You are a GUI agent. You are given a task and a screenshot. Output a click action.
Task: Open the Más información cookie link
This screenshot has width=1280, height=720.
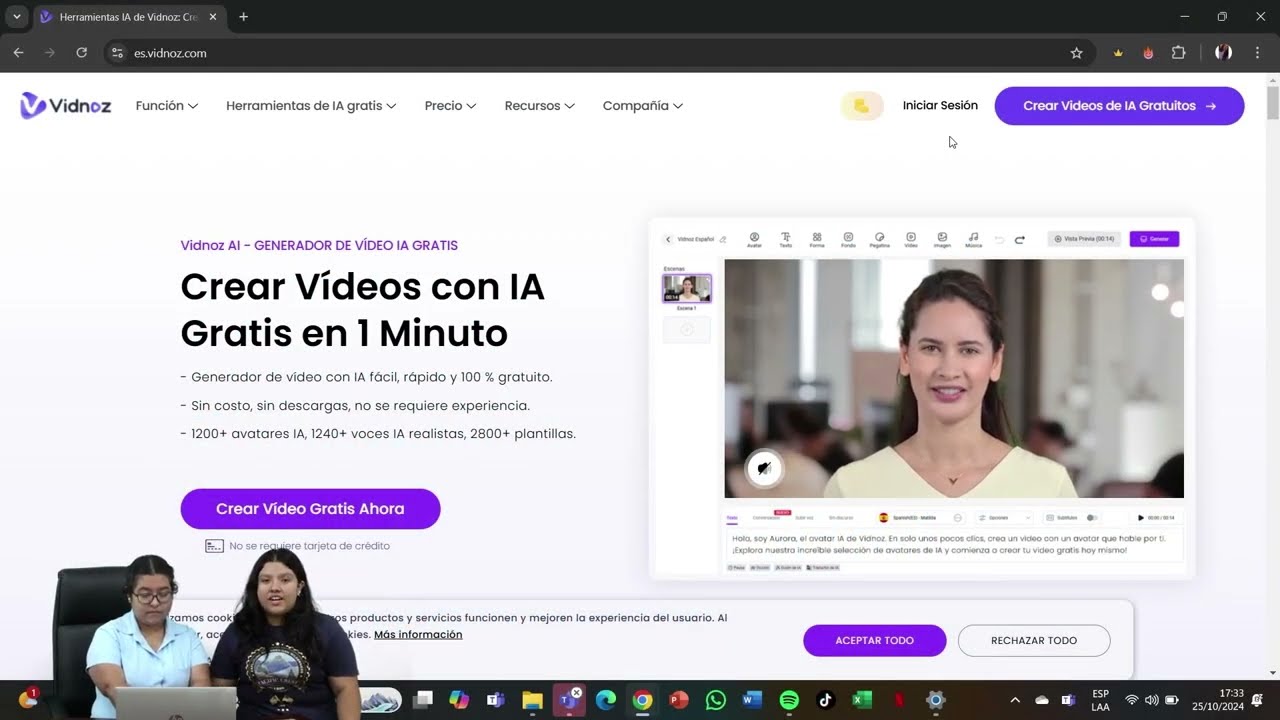click(418, 635)
